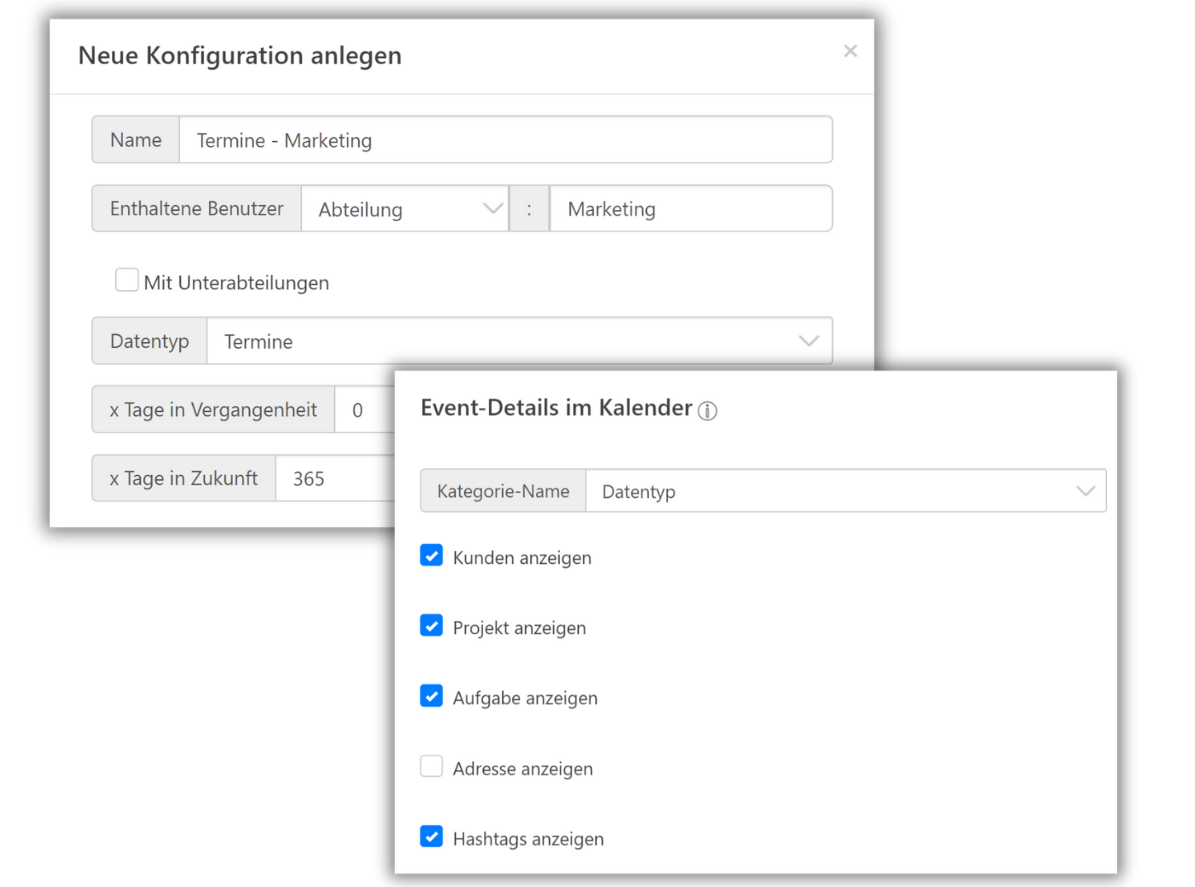Click the "Kategorie-Name" label
The width and height of the screenshot is (1195, 887).
(x=503, y=490)
